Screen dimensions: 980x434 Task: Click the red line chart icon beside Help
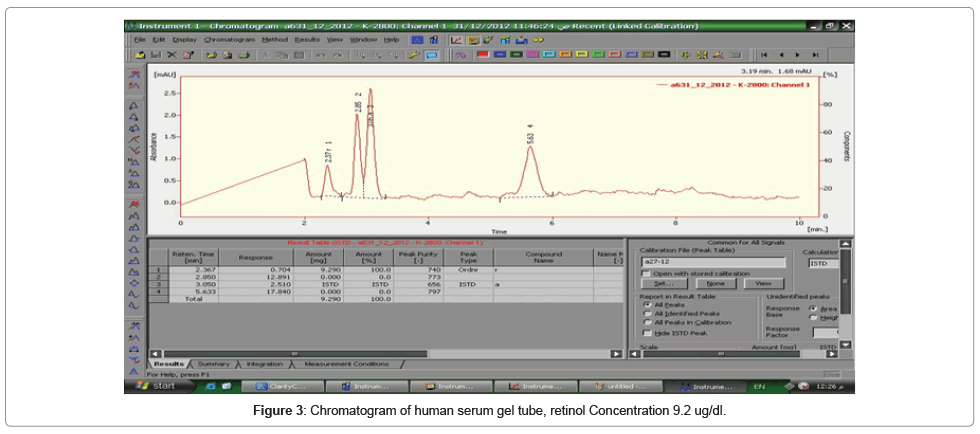[456, 40]
